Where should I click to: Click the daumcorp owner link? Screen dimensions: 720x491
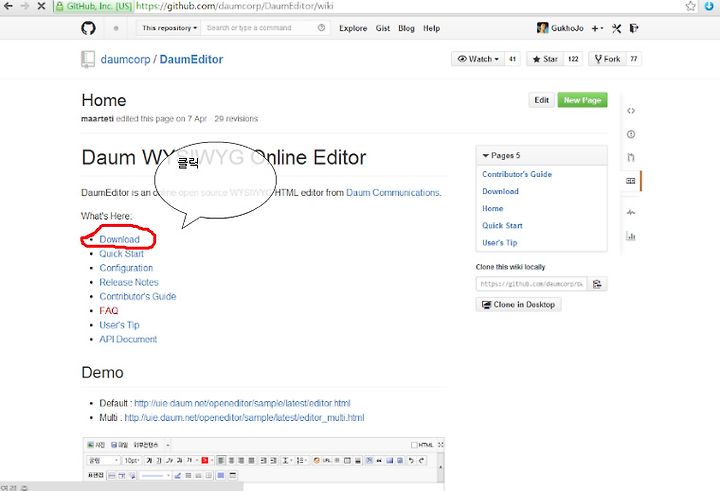[x=125, y=59]
